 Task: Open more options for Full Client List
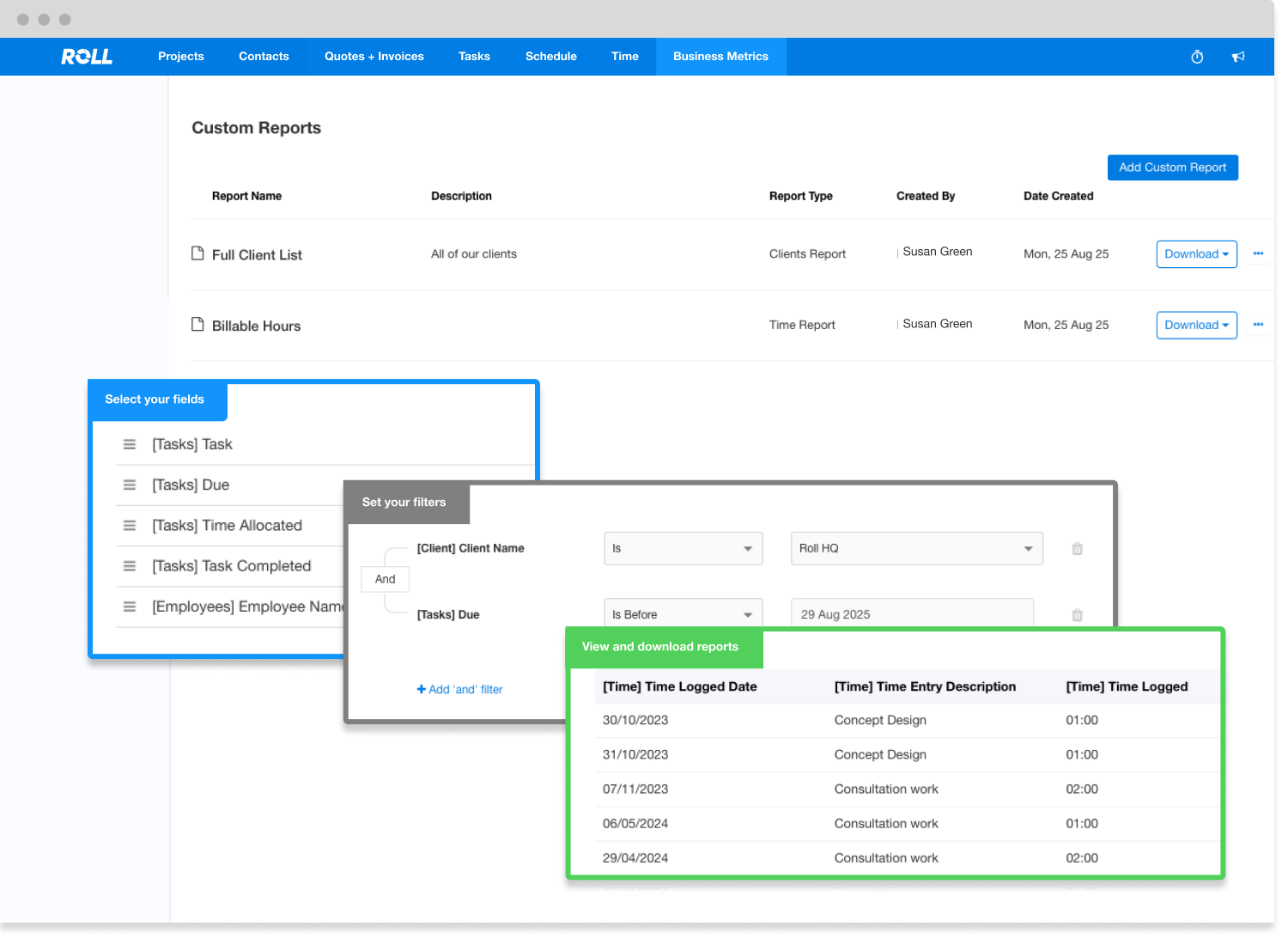click(1258, 253)
